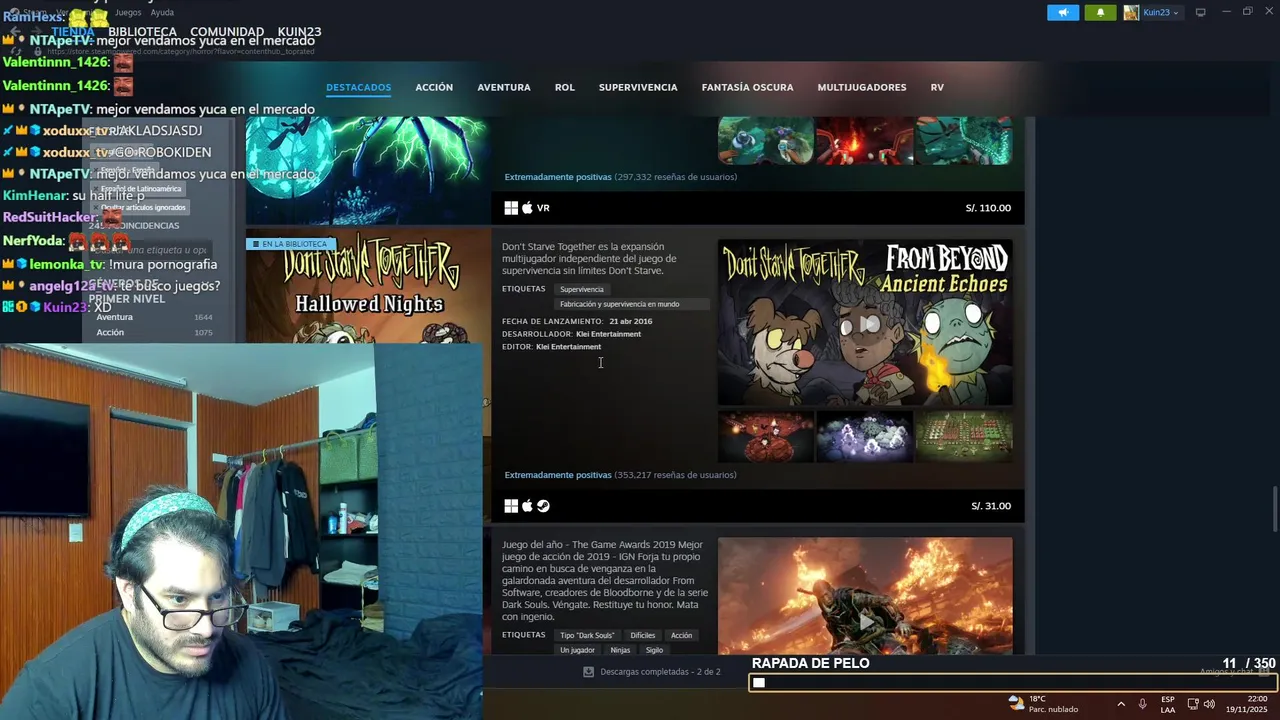The height and width of the screenshot is (720, 1280).
Task: Click the S/. 31.00 price
Action: tap(991, 506)
